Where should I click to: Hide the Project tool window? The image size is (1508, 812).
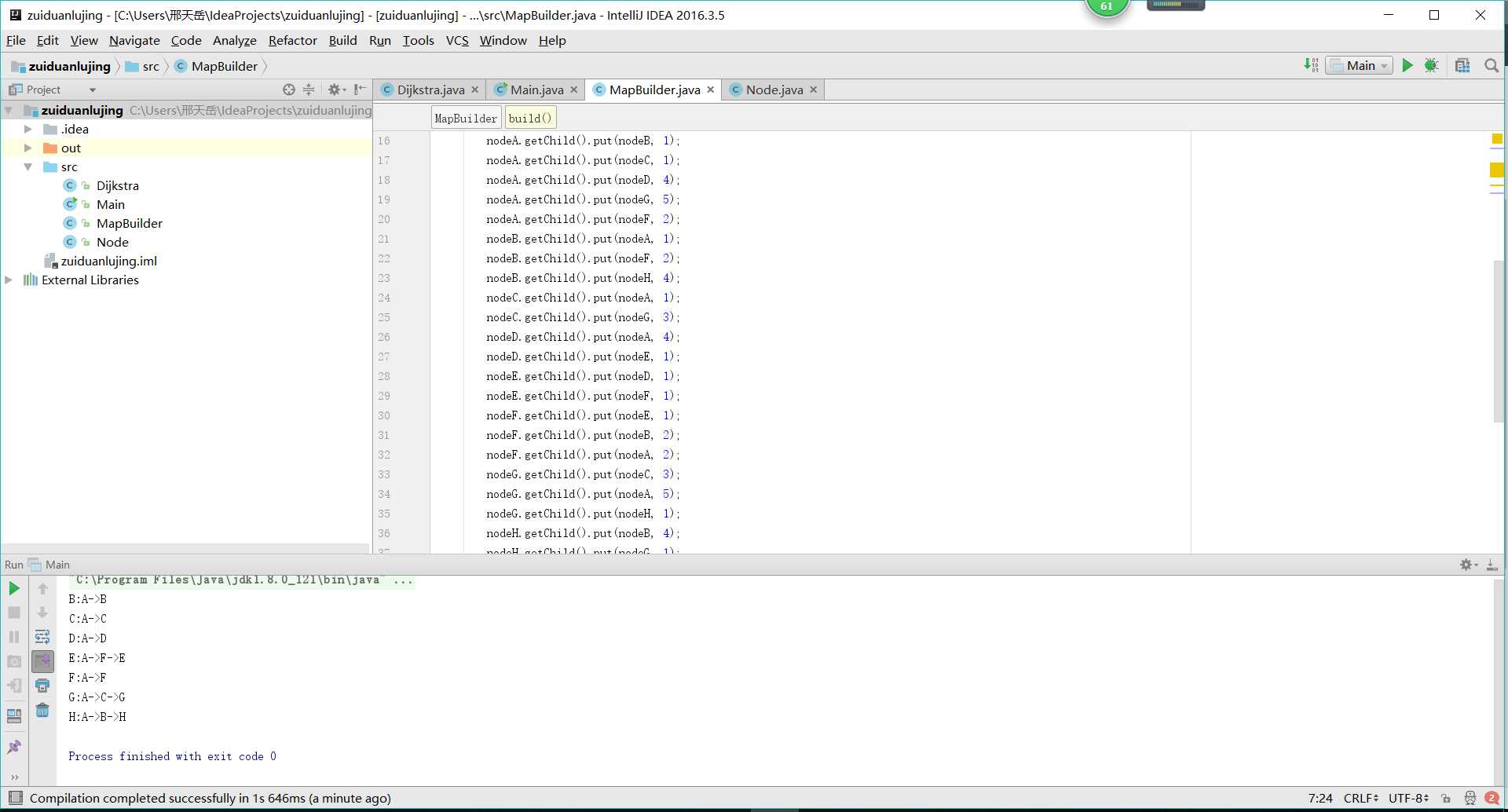point(360,90)
